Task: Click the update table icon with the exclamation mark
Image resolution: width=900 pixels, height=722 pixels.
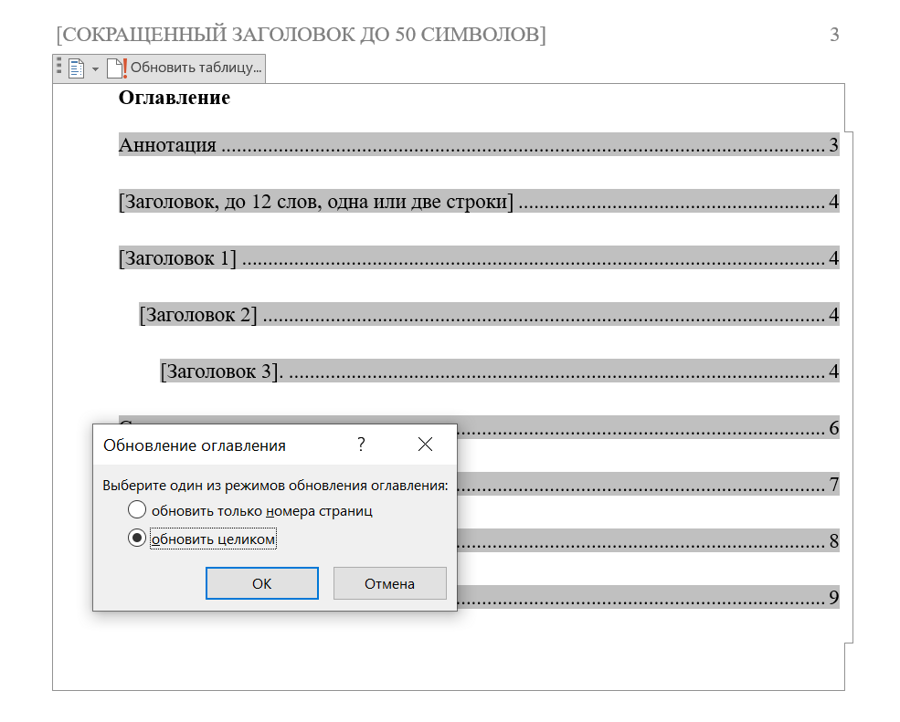Action: (x=117, y=68)
